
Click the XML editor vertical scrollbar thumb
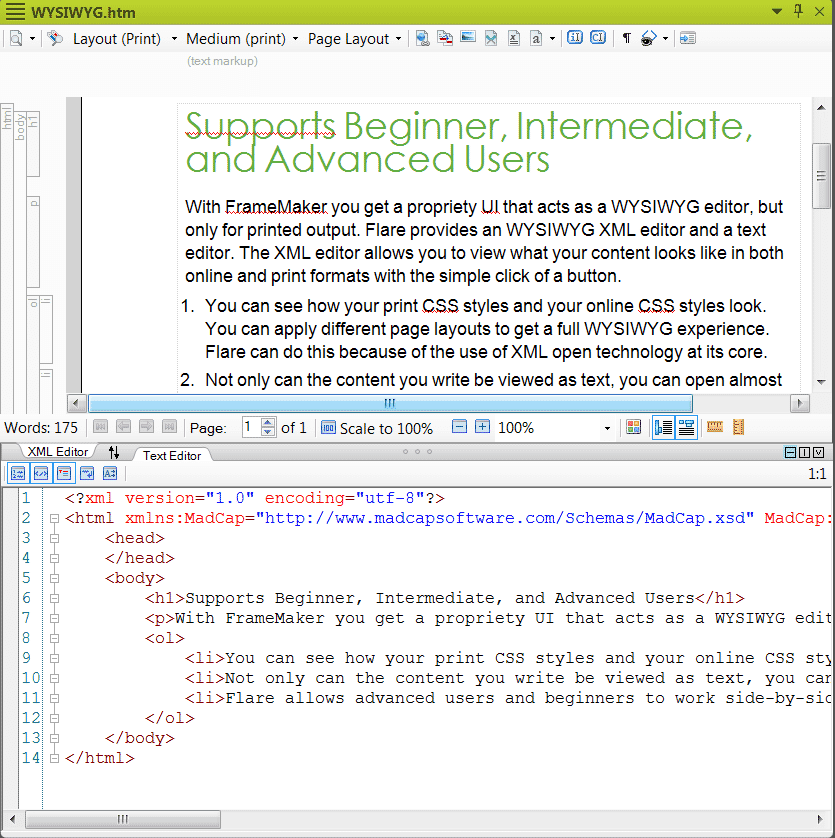click(821, 176)
